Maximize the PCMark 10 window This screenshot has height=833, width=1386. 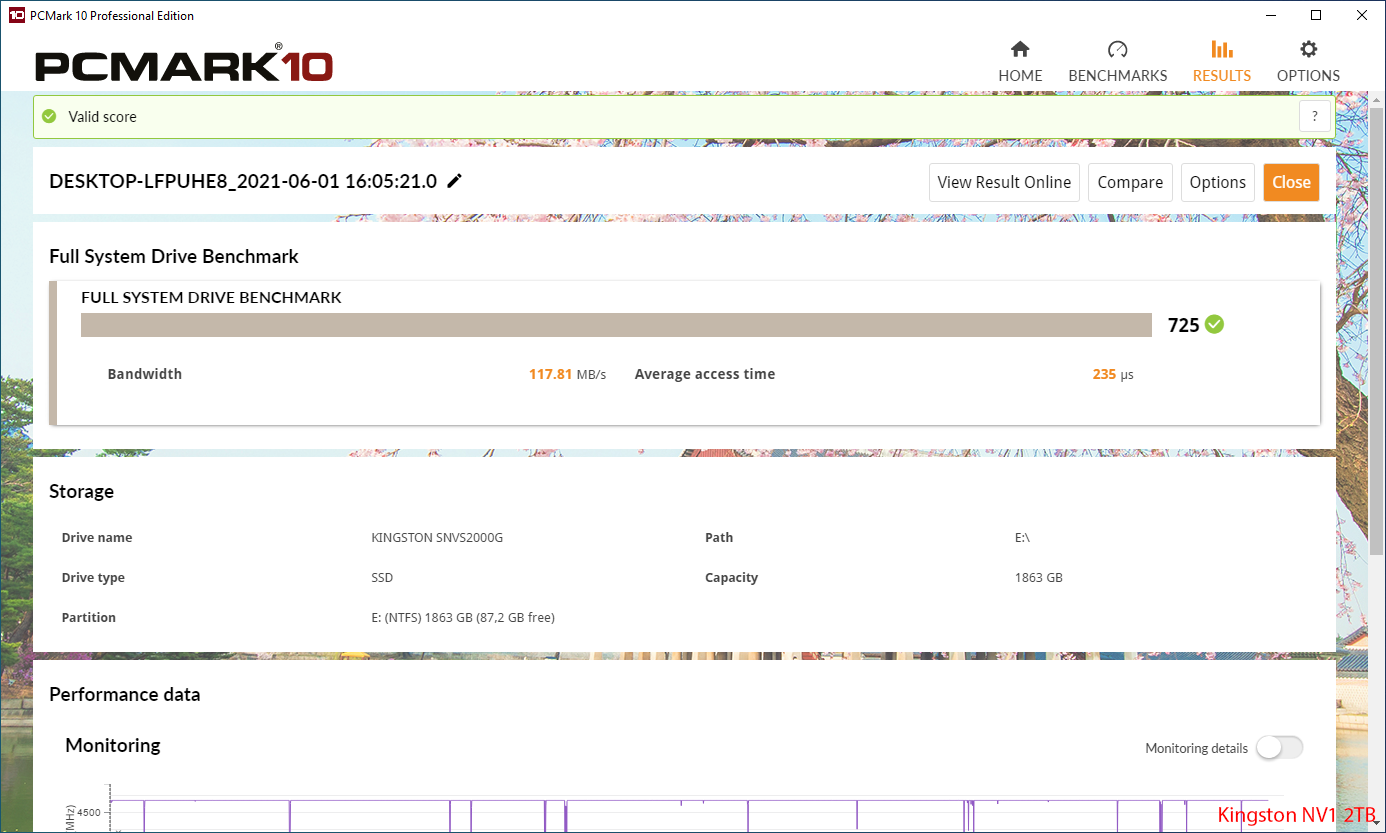[x=1316, y=15]
